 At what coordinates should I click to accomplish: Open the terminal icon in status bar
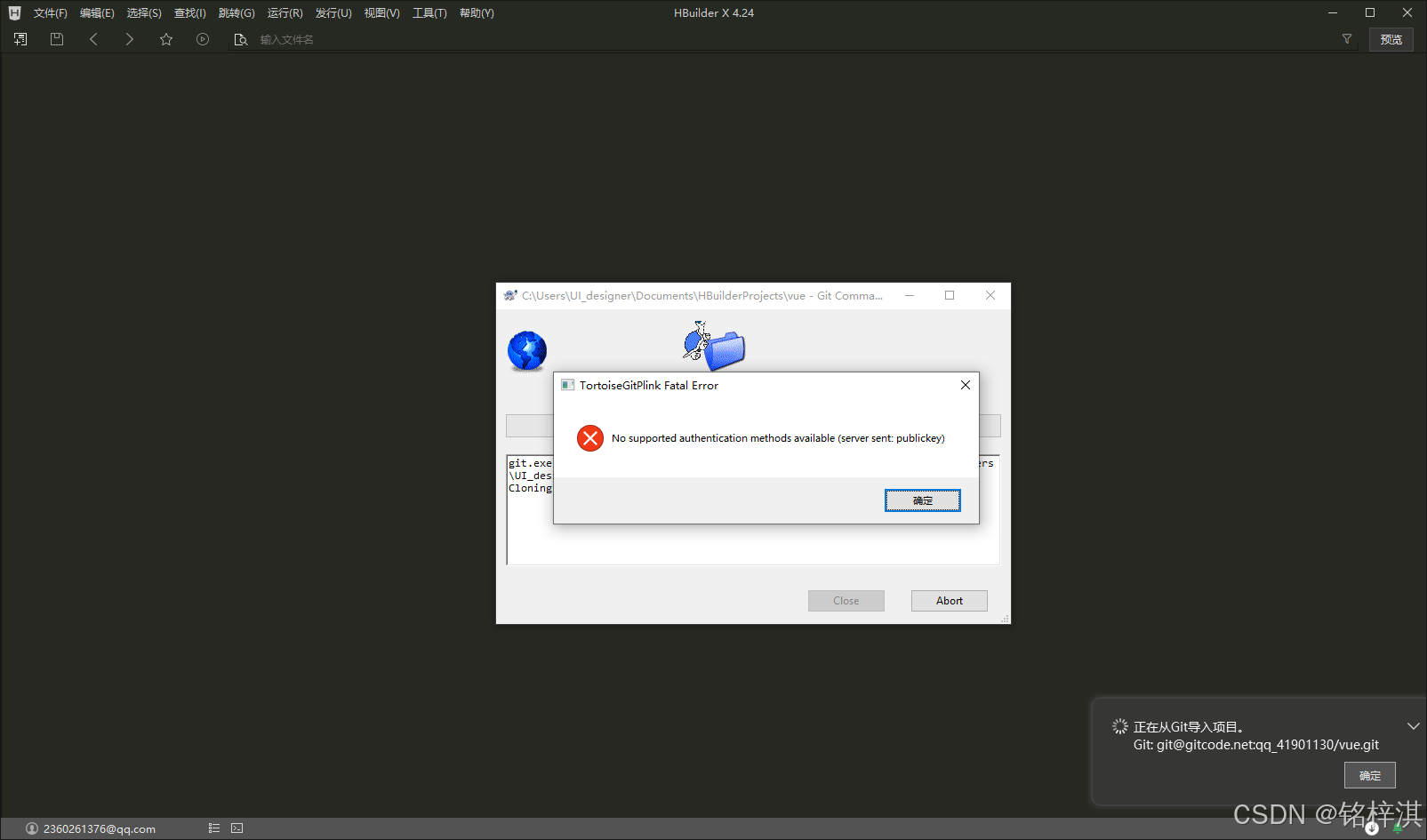tap(236, 828)
